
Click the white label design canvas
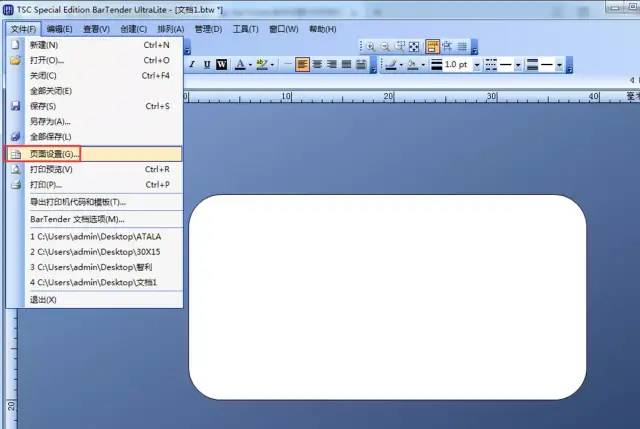[387, 297]
